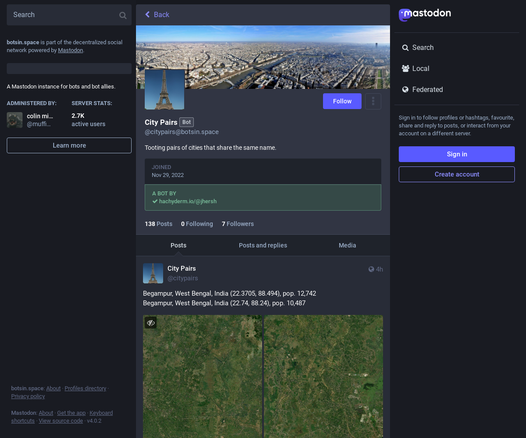Image resolution: width=526 pixels, height=438 pixels.
Task: Click the Back chevron arrow
Action: click(x=147, y=14)
